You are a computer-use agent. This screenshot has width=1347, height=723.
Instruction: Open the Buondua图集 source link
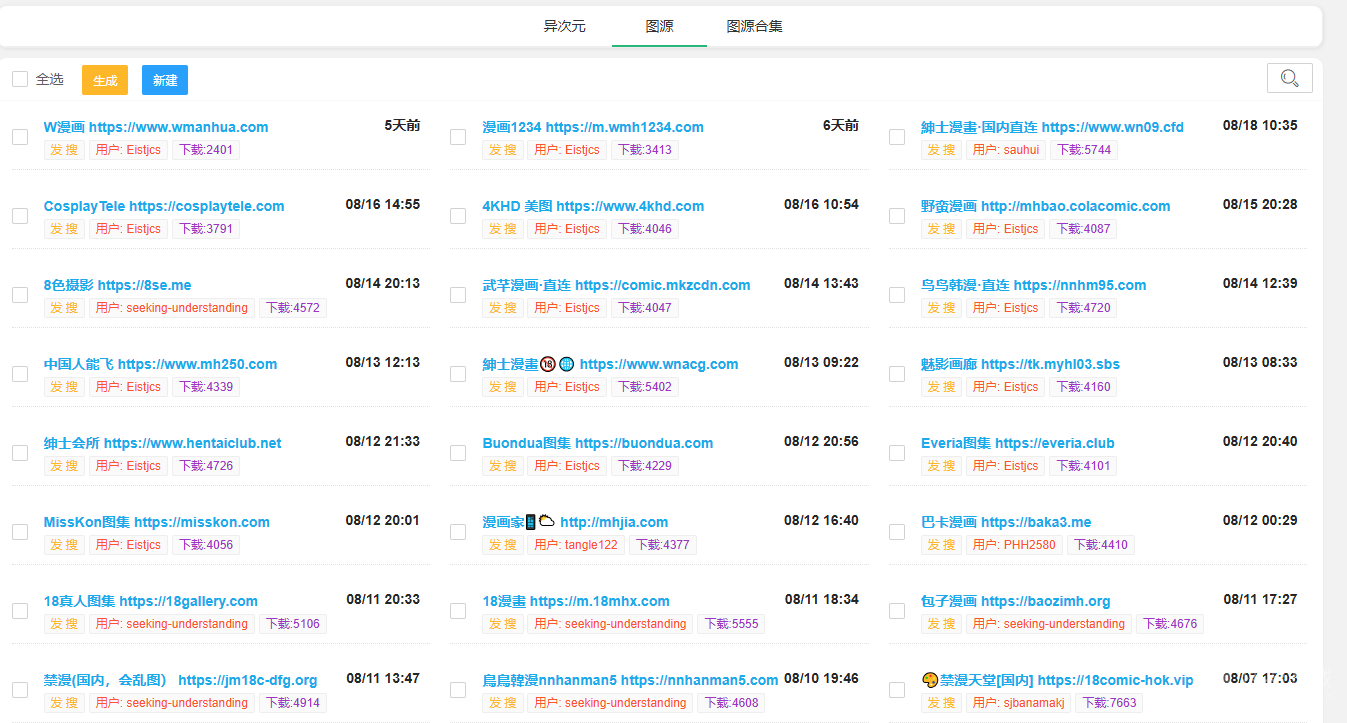point(598,443)
